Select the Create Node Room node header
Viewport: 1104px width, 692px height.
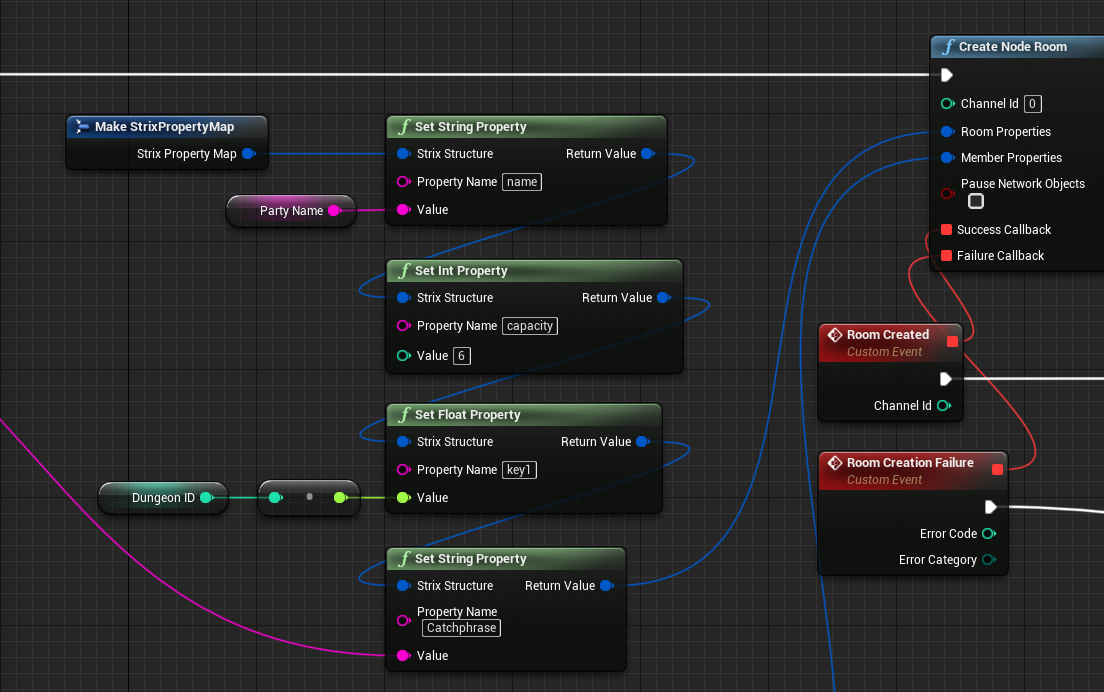[x=1017, y=47]
